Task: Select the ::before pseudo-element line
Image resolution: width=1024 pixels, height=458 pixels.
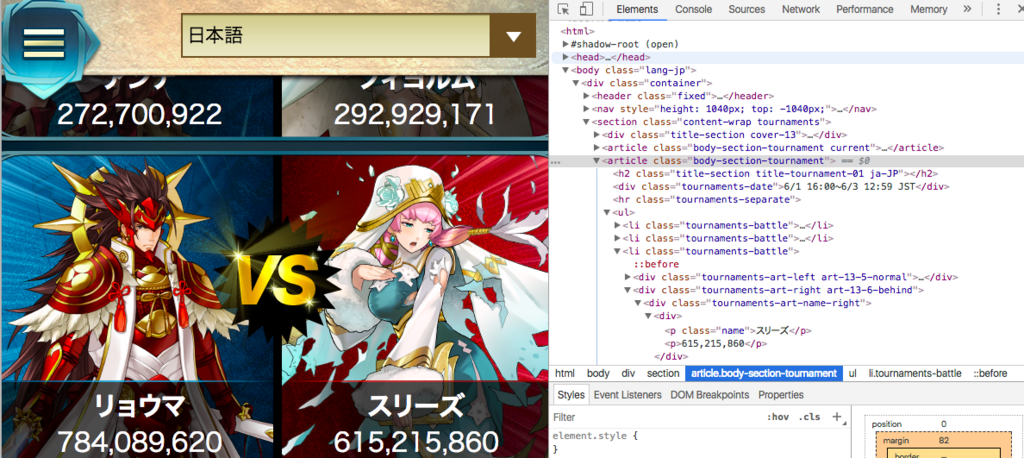Action: 656,264
